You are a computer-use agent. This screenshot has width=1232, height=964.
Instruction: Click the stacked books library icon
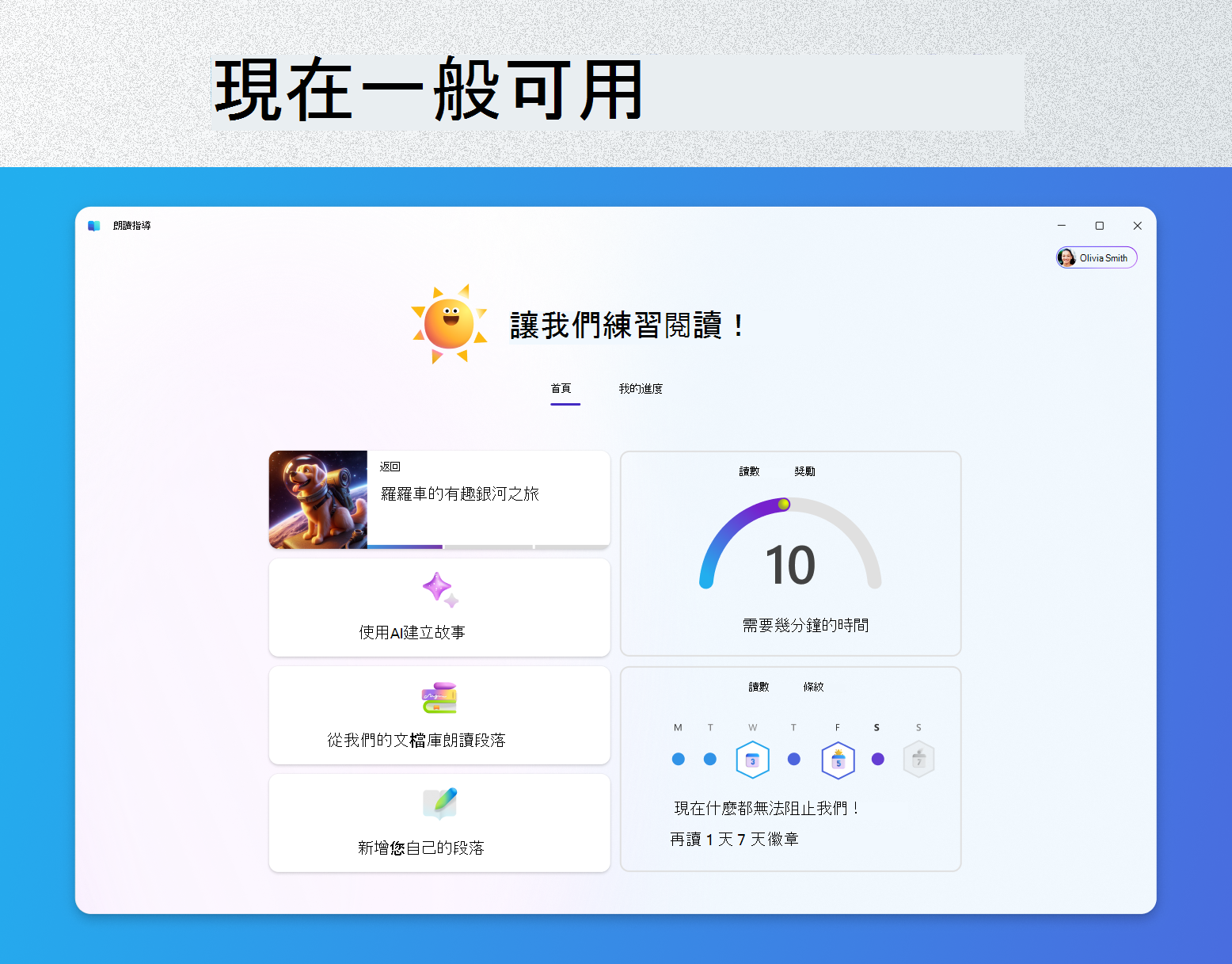click(x=439, y=698)
